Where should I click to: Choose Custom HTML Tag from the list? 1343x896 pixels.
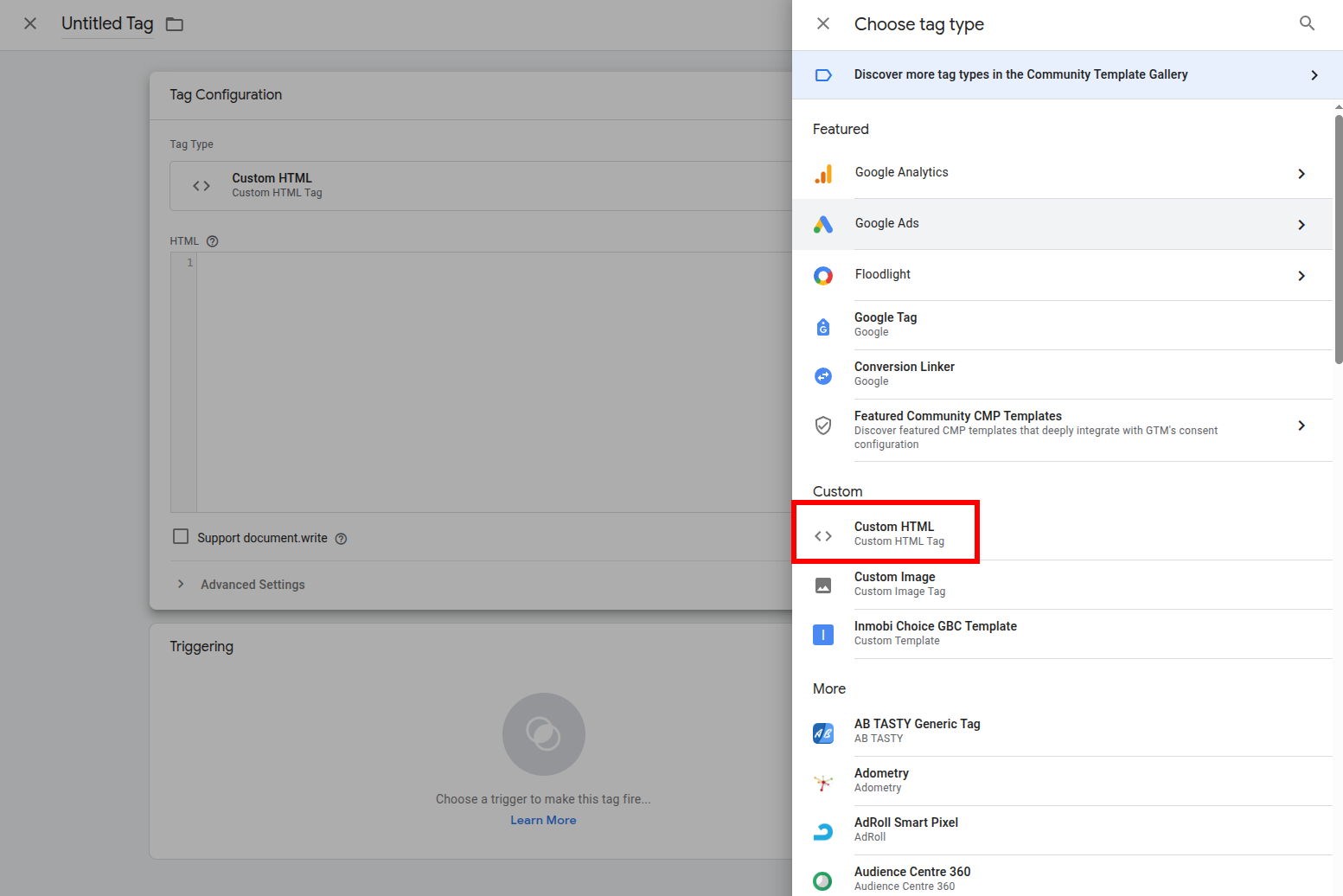click(x=1062, y=534)
